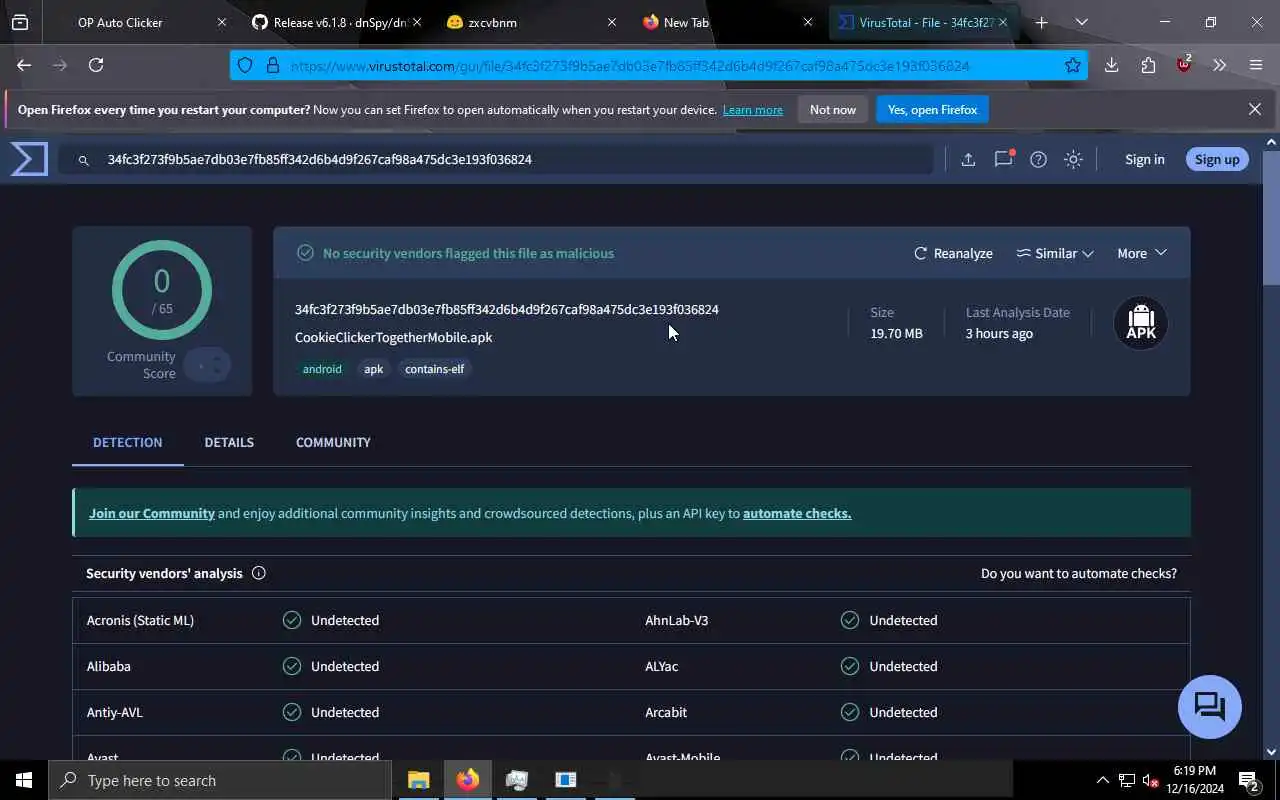Image resolution: width=1280 pixels, height=800 pixels.
Task: Open the chat support bubble
Action: pos(1209,707)
